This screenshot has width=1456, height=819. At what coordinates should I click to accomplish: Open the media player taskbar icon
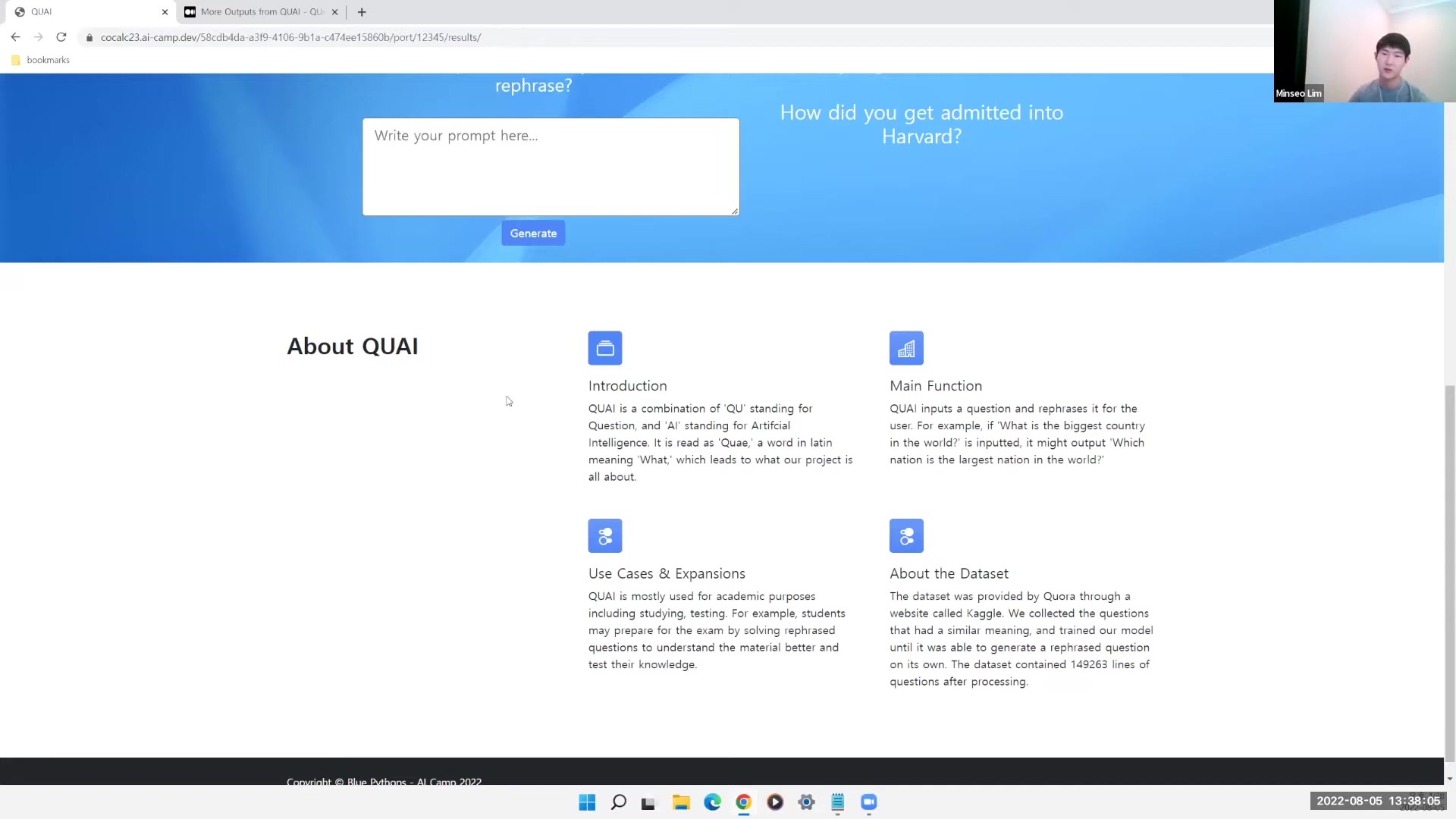point(775,802)
